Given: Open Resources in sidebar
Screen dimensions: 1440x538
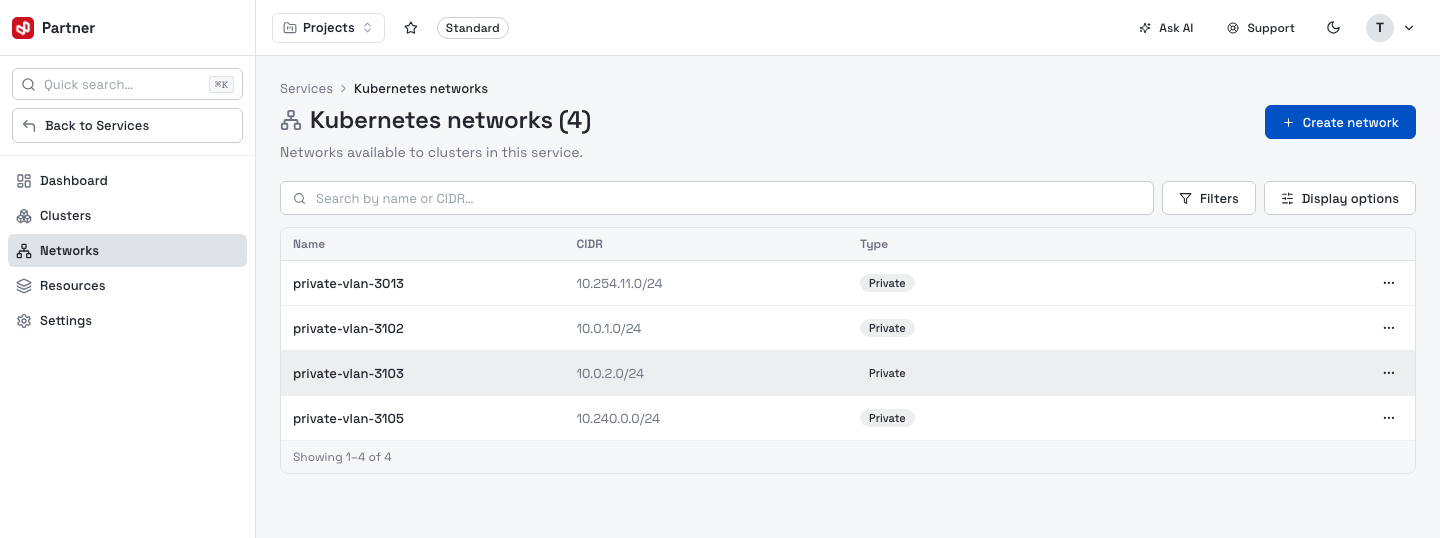Looking at the screenshot, I should [127, 286].
